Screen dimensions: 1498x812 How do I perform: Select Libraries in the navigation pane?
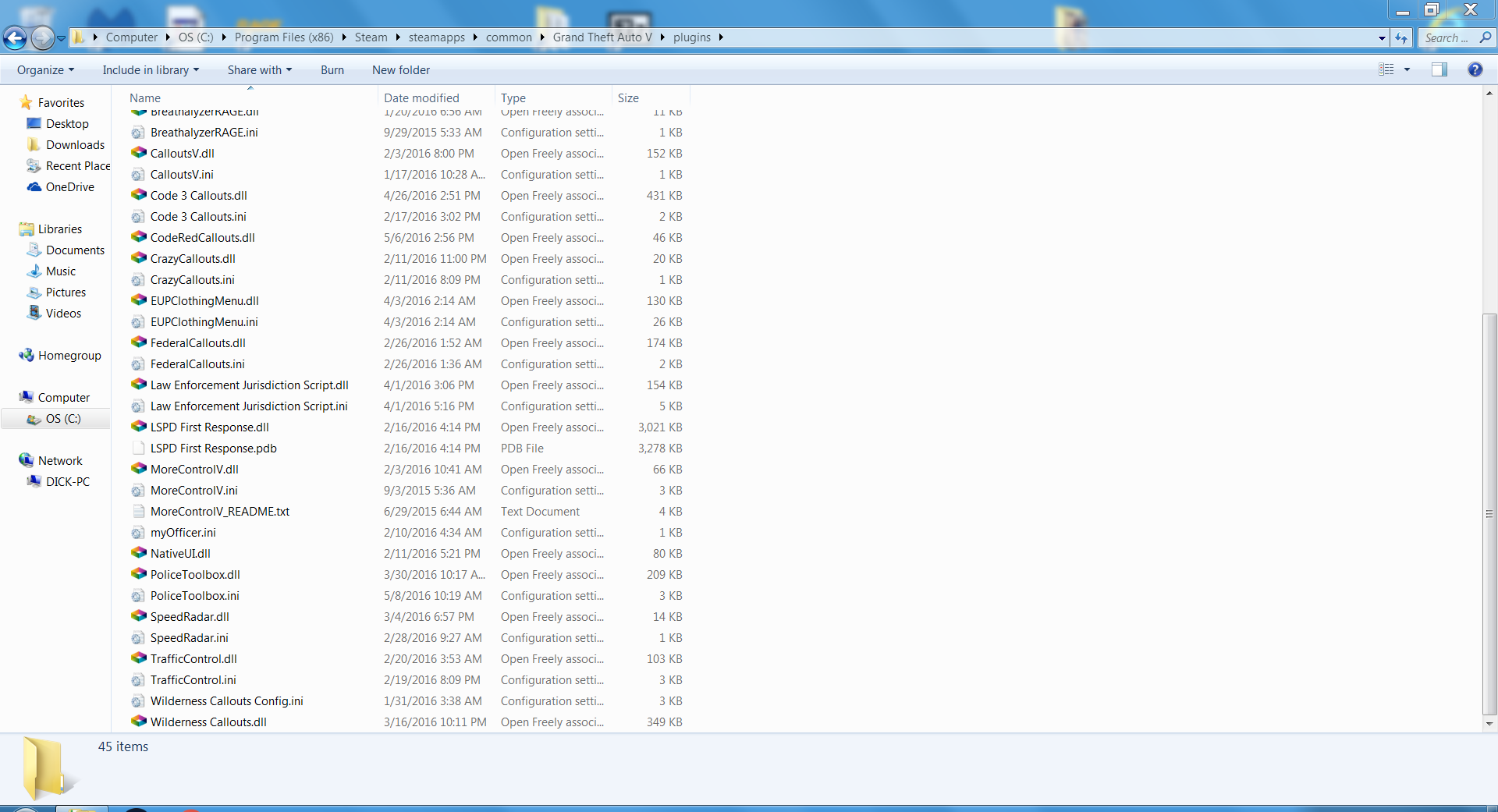[60, 229]
